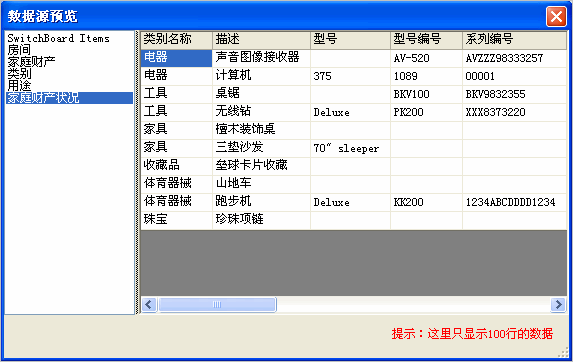This screenshot has width=573, height=362.
Task: Select the cell AVZZZ98333257
Action: (515, 58)
